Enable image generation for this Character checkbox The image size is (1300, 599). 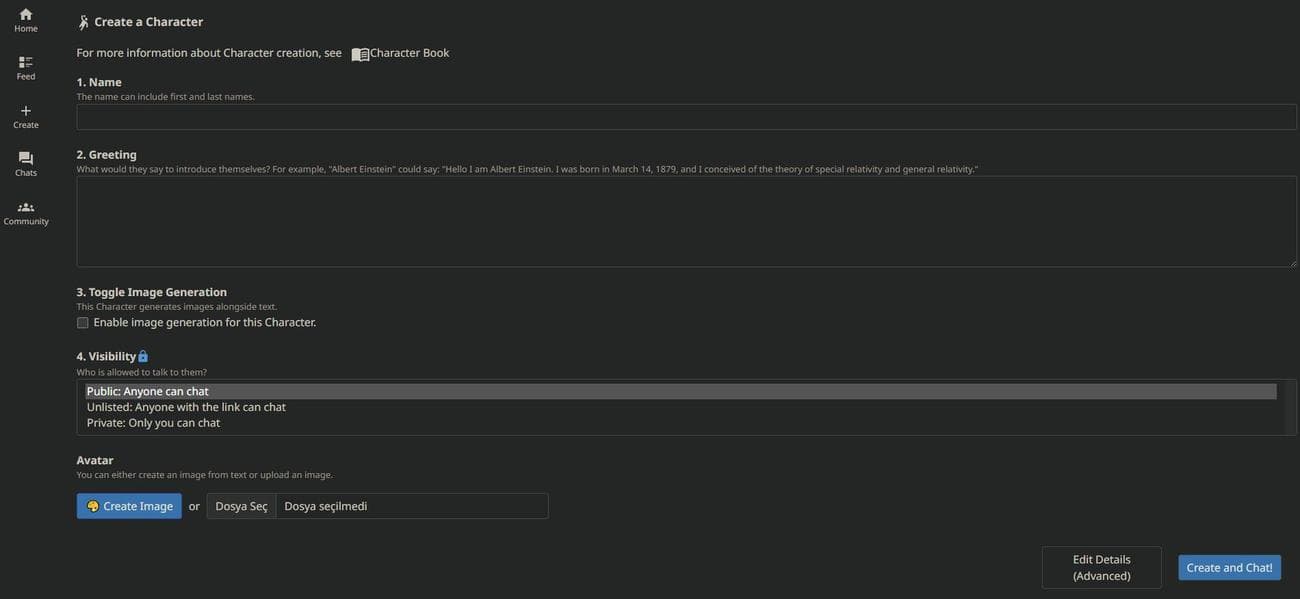[x=83, y=323]
